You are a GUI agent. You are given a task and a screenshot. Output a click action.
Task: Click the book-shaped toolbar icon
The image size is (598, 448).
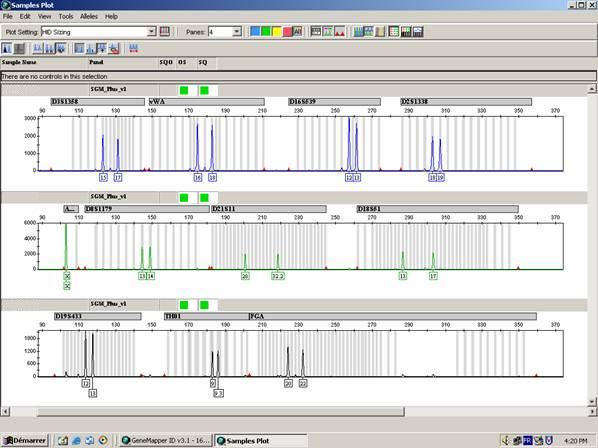(x=380, y=32)
